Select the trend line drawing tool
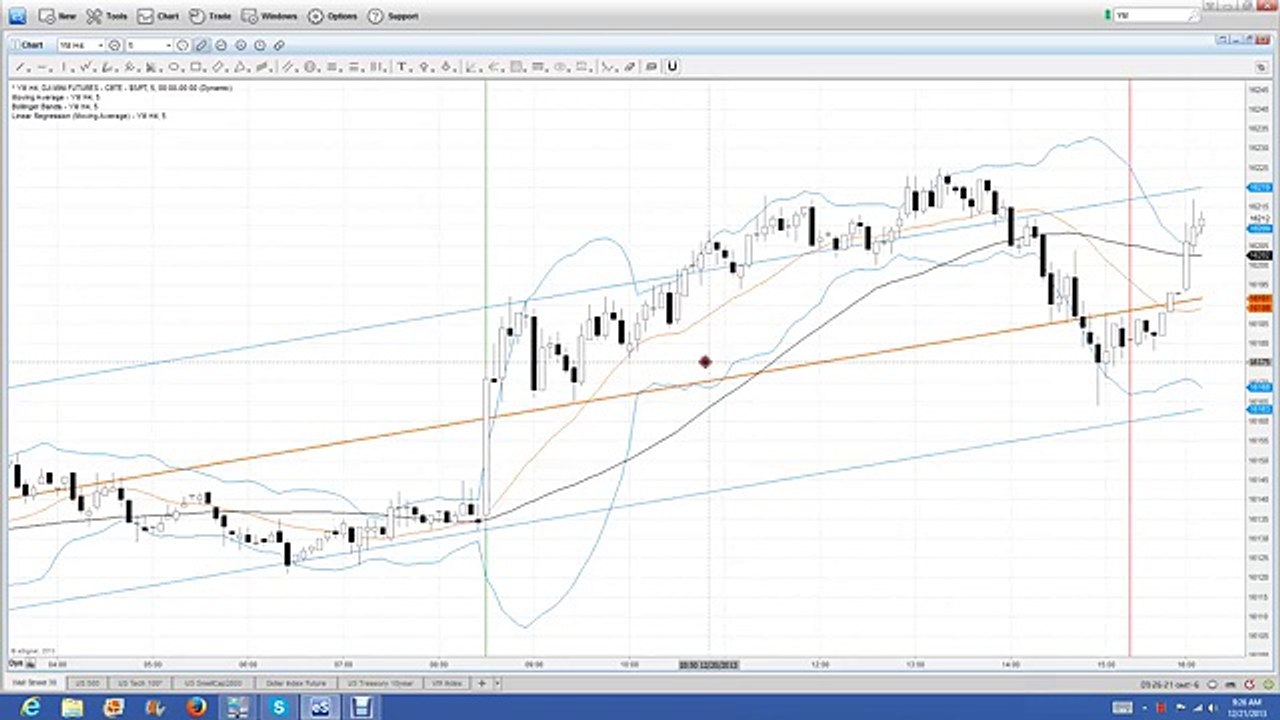Screen dimensions: 1280x720 pyautogui.click(x=20, y=67)
